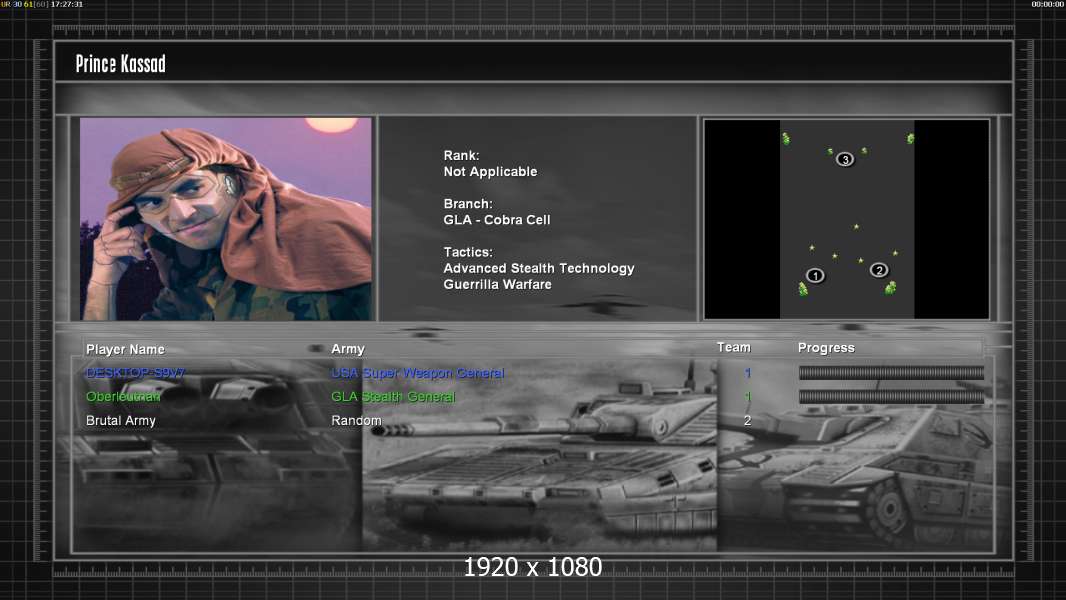Click the 00:00:00 game timer
Image resolution: width=1066 pixels, height=600 pixels.
pos(1048,4)
